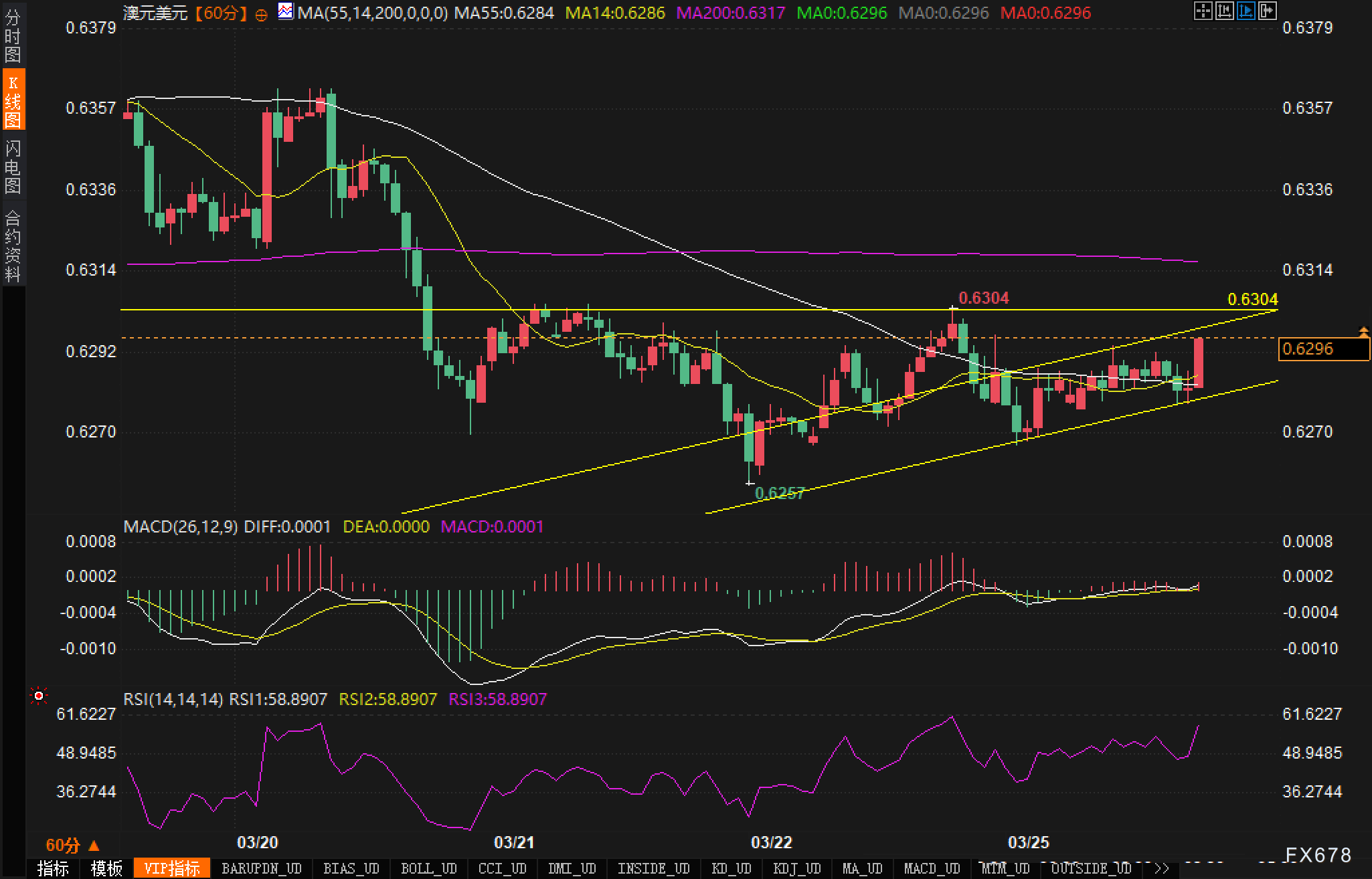Open the 【60分】 period selector in title
Viewport: 1372px width, 879px height.
click(222, 13)
